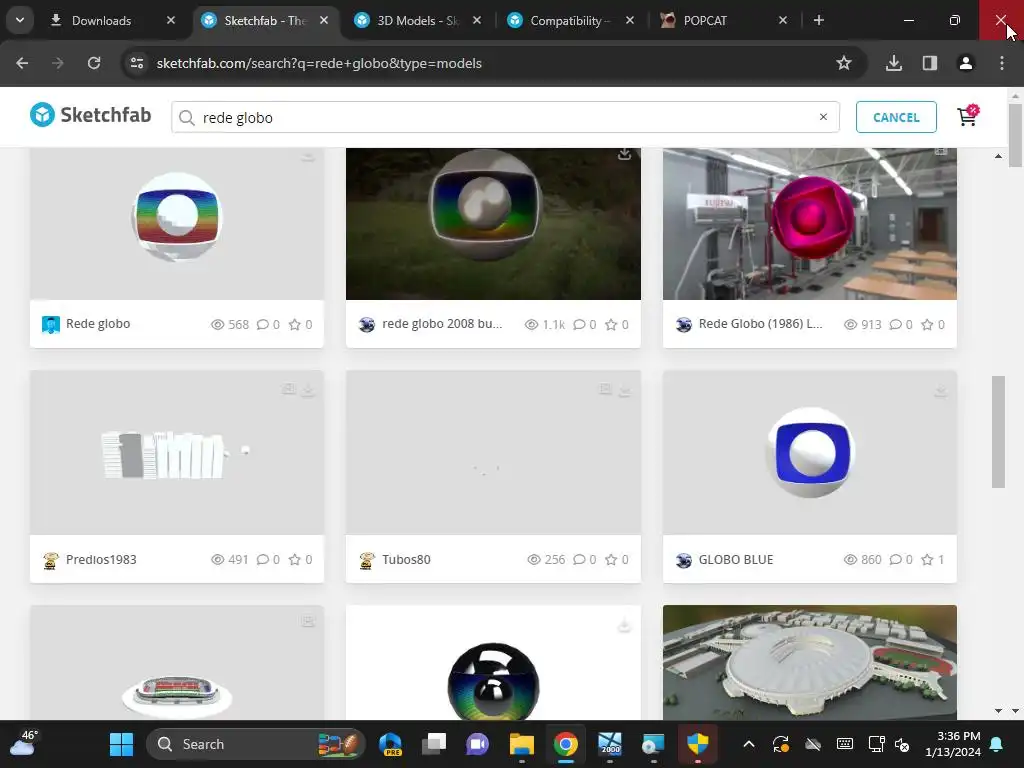1024x768 pixels.
Task: Switch to the Compatibility tab
Action: (x=570, y=21)
